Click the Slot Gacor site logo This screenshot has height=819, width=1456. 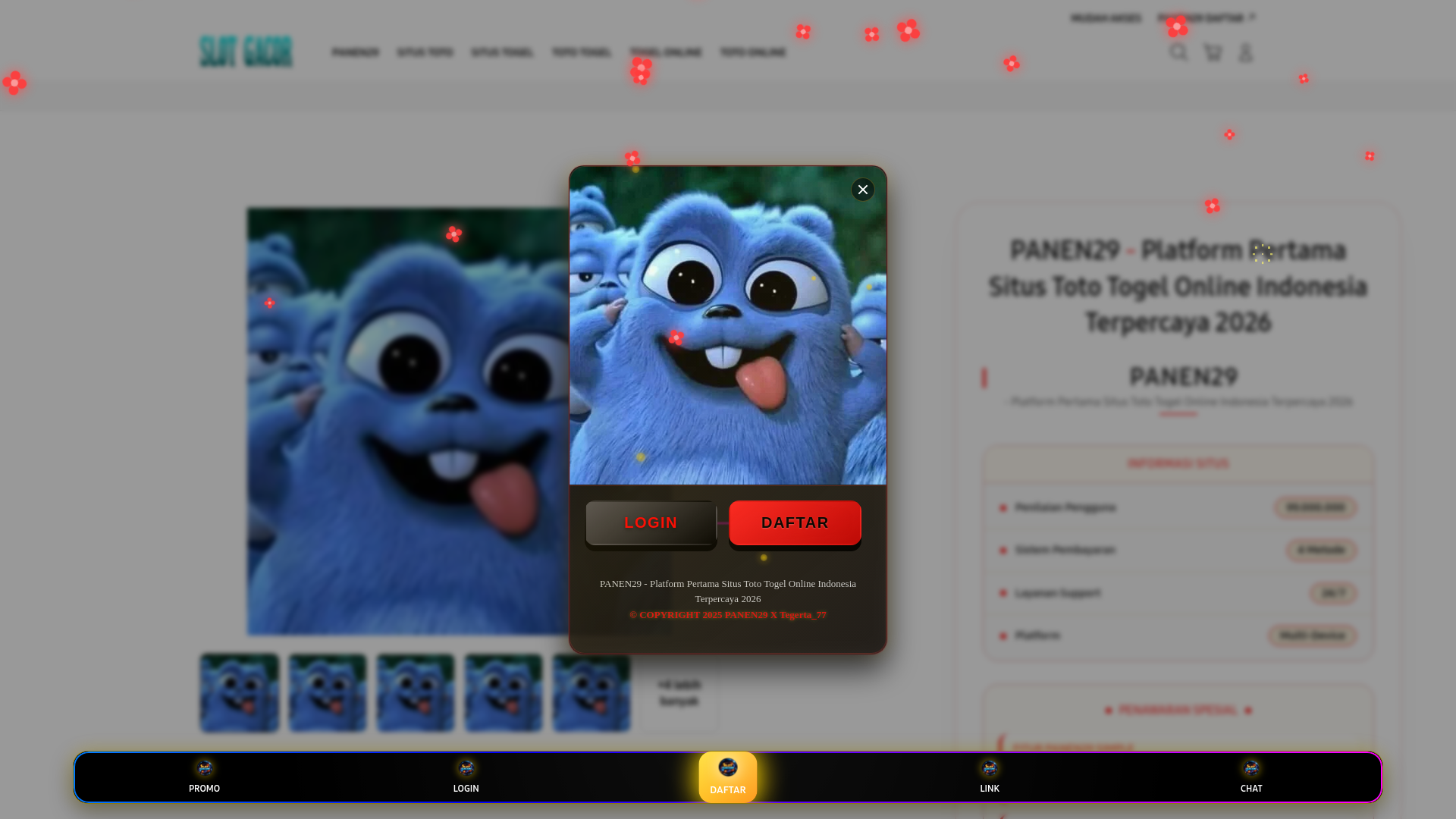pyautogui.click(x=246, y=52)
